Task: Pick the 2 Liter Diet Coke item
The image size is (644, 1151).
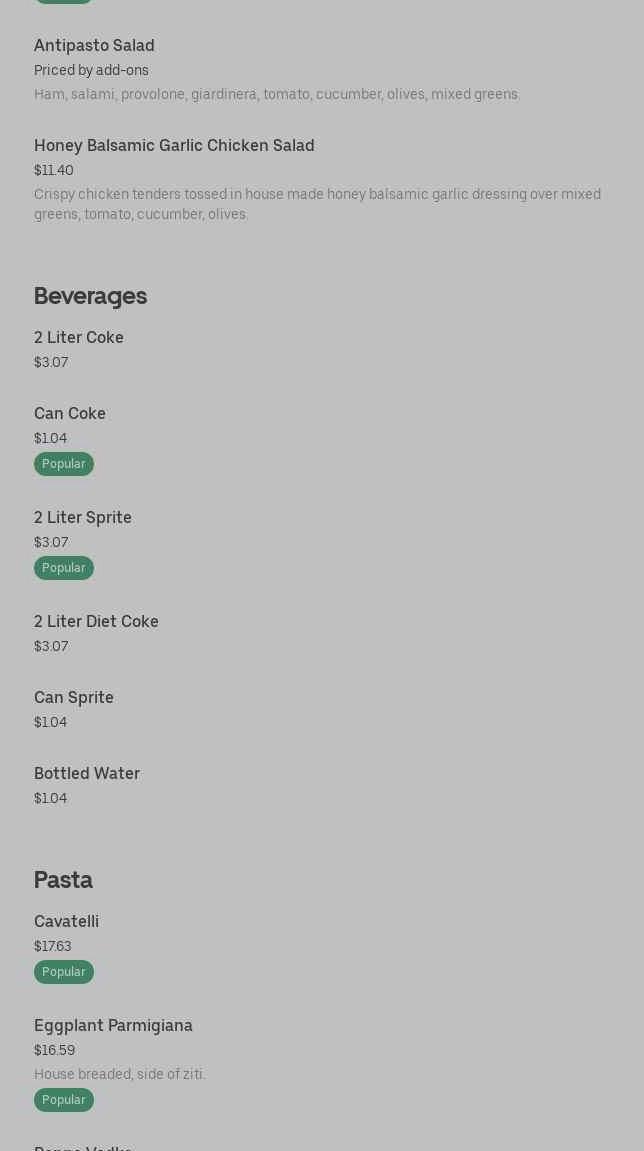Action: pos(96,622)
